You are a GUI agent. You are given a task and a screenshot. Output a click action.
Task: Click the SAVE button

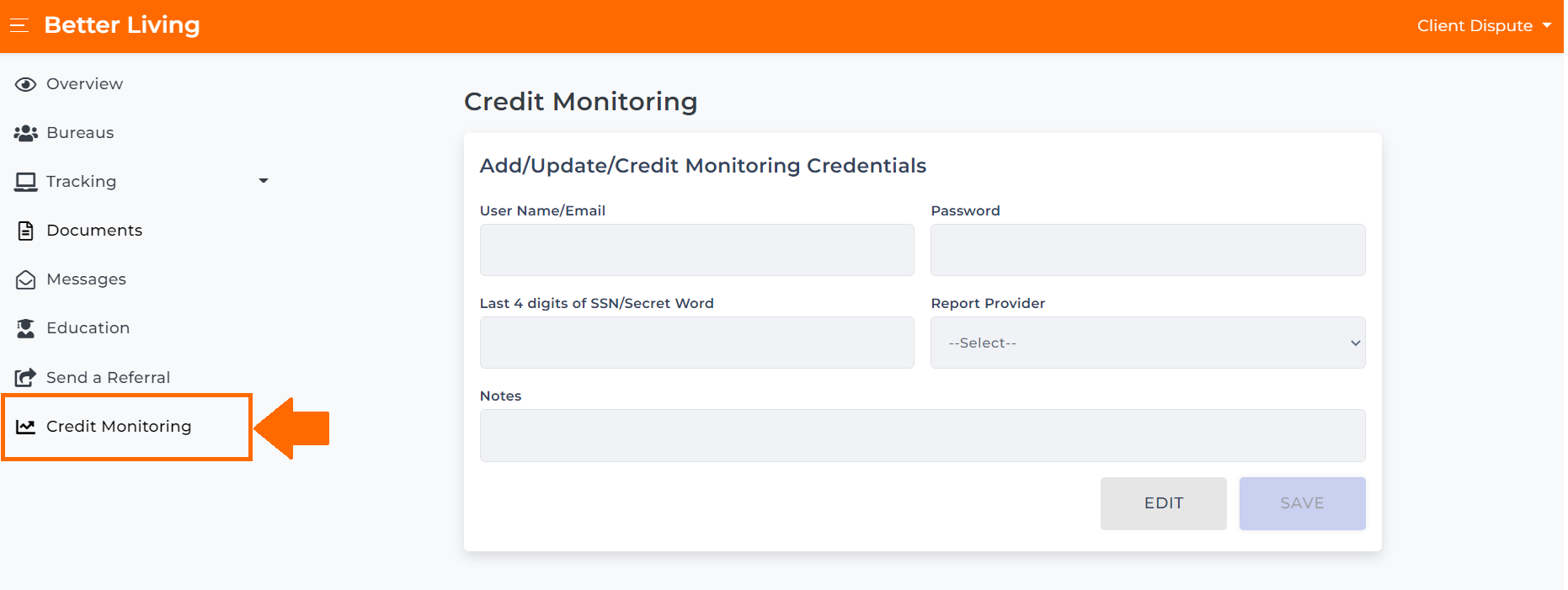(x=1303, y=503)
